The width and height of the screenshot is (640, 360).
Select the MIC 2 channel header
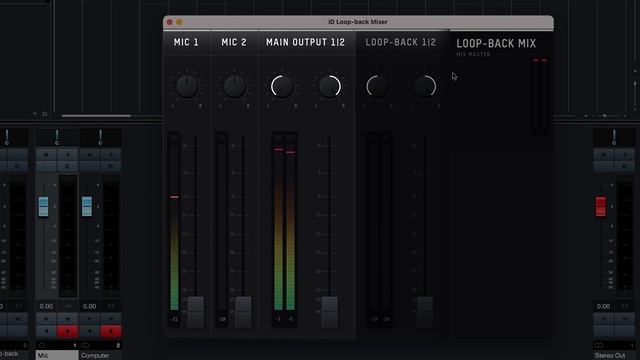click(234, 42)
